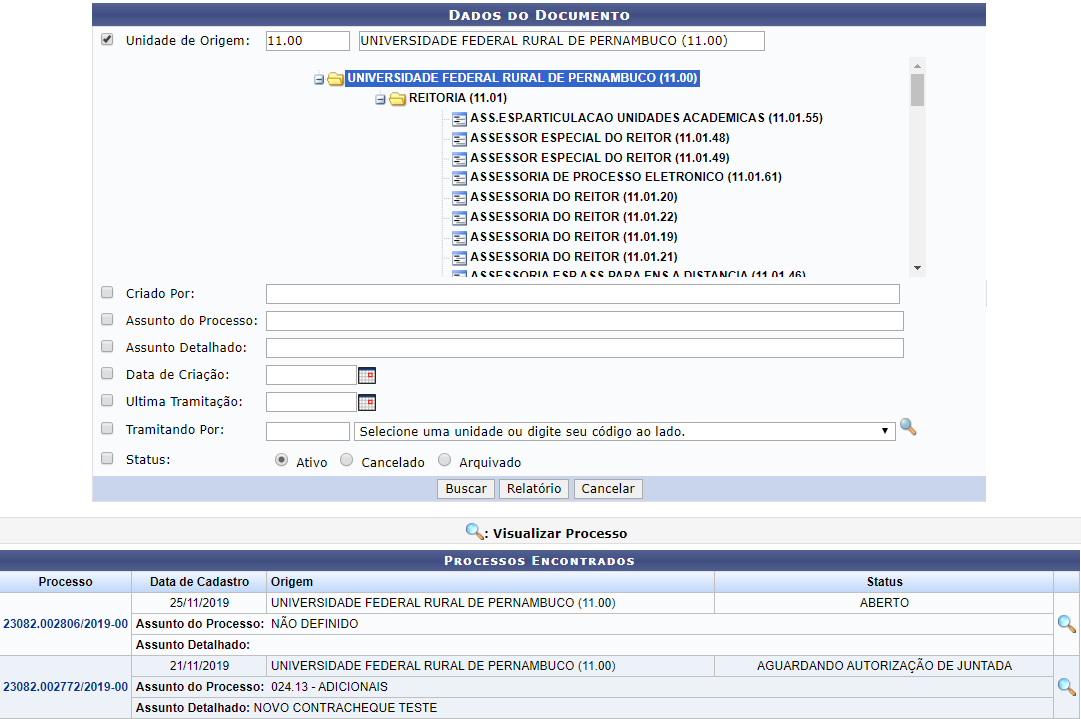The width and height of the screenshot is (1081, 719).
Task: Click the Origem column header
Action: pos(490,582)
